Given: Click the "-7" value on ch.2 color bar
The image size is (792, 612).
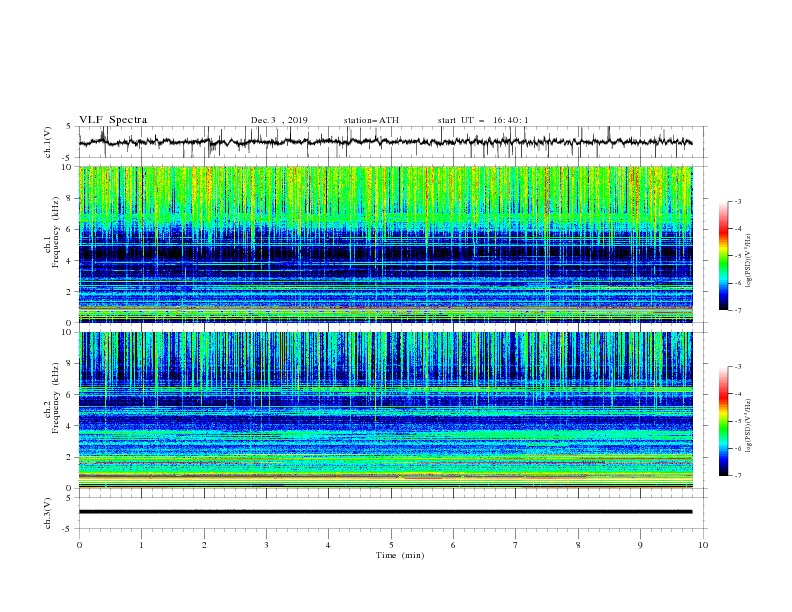Looking at the screenshot, I should point(737,475).
